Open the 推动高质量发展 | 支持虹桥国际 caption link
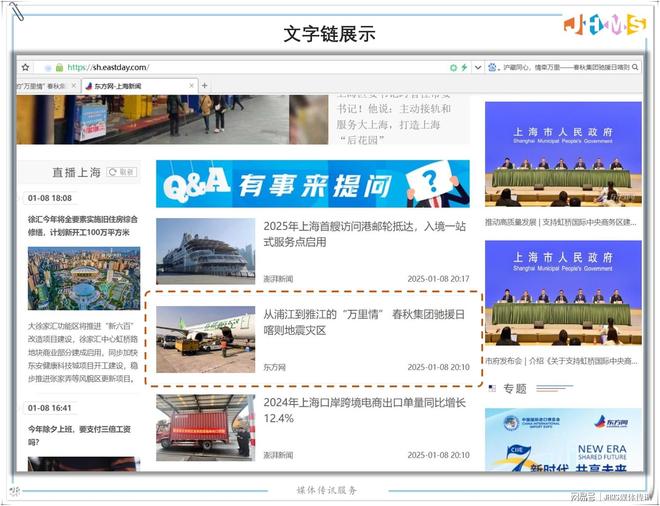The image size is (660, 506). coord(561,222)
